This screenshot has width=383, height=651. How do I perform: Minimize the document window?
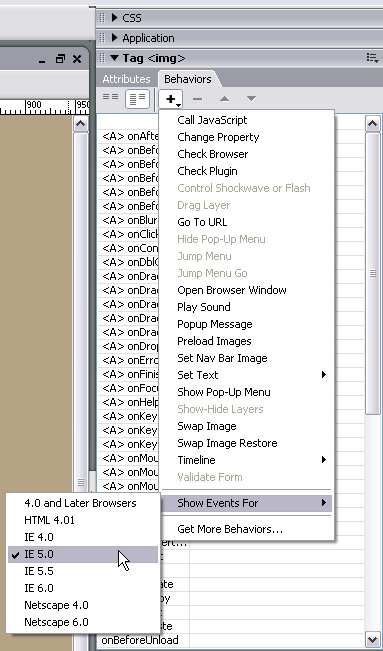click(42, 61)
